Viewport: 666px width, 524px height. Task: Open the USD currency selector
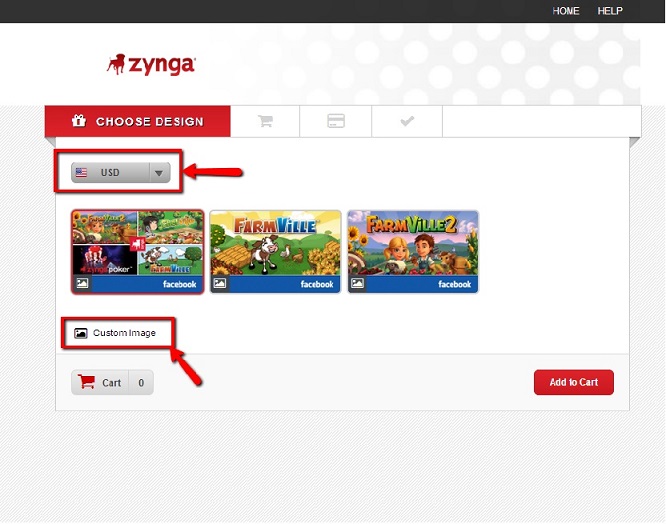[121, 173]
